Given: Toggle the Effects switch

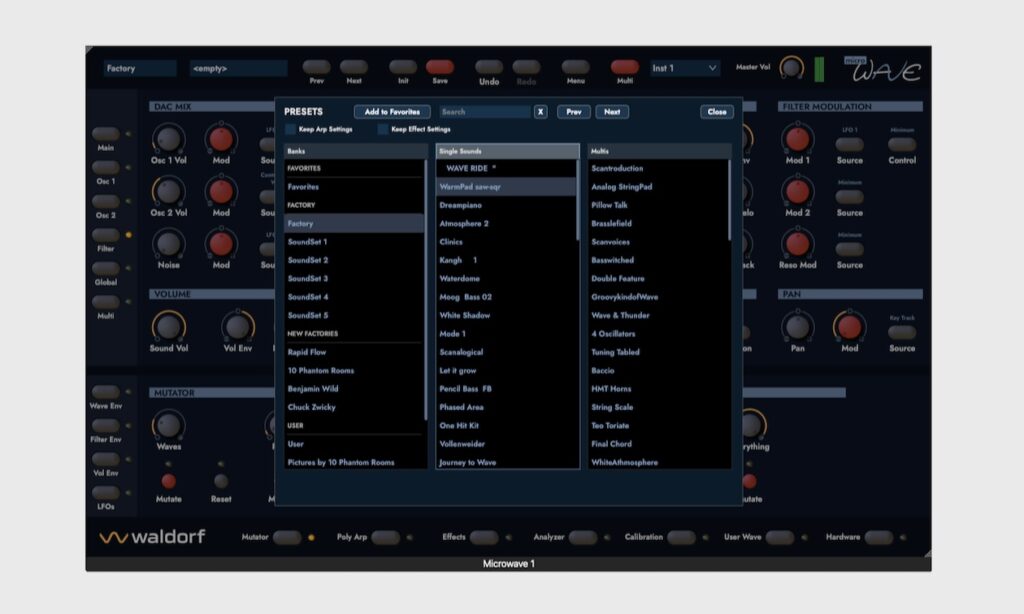Looking at the screenshot, I should point(484,538).
